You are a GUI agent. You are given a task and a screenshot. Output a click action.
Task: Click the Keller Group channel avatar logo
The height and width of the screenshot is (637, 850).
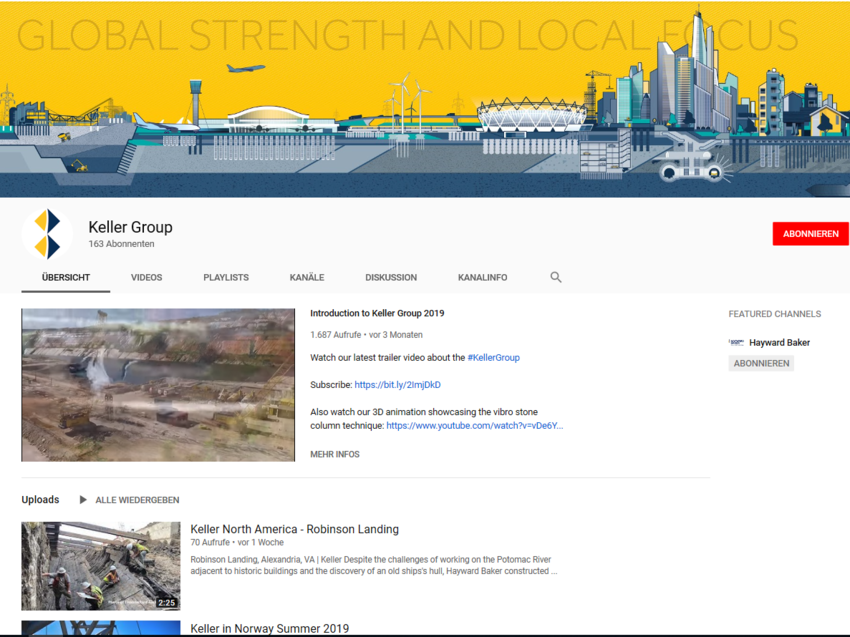47,234
